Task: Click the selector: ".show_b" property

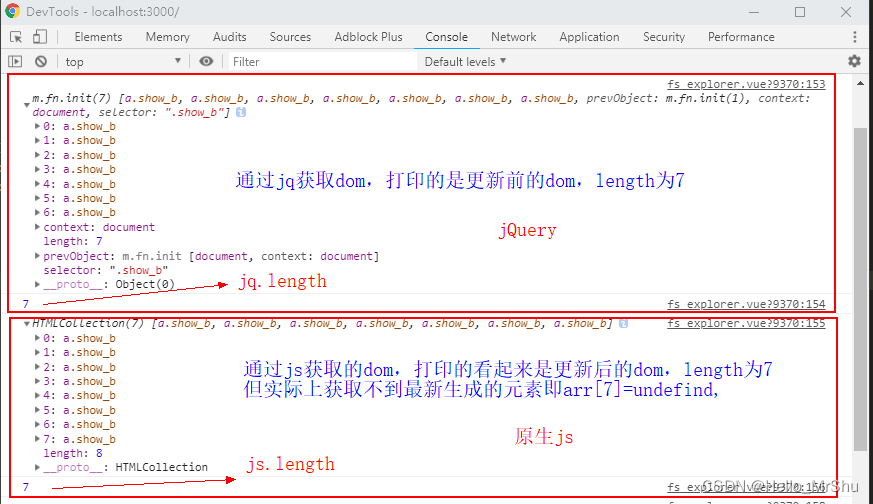Action: [x=106, y=270]
